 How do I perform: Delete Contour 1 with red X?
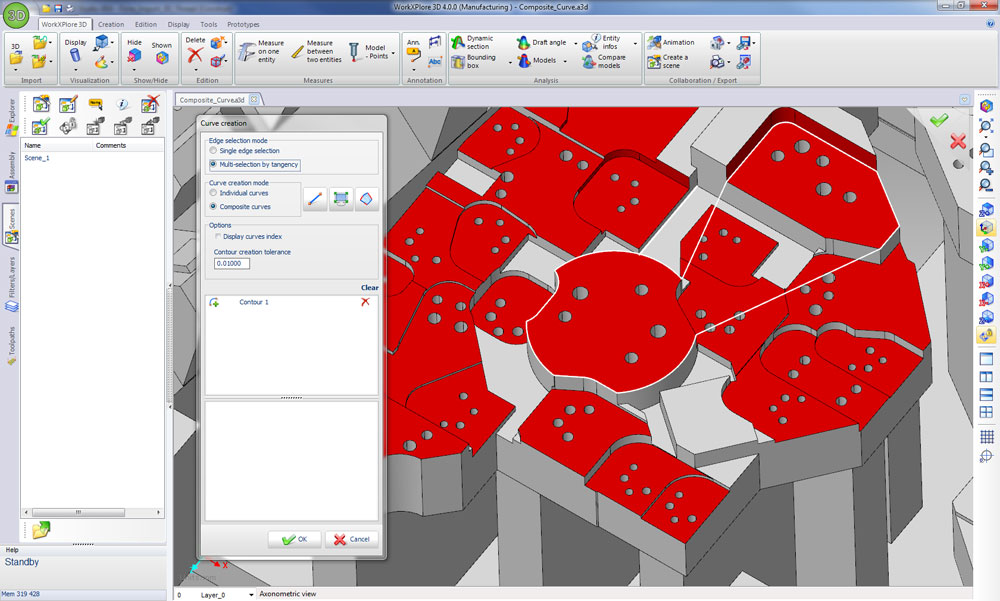(365, 301)
